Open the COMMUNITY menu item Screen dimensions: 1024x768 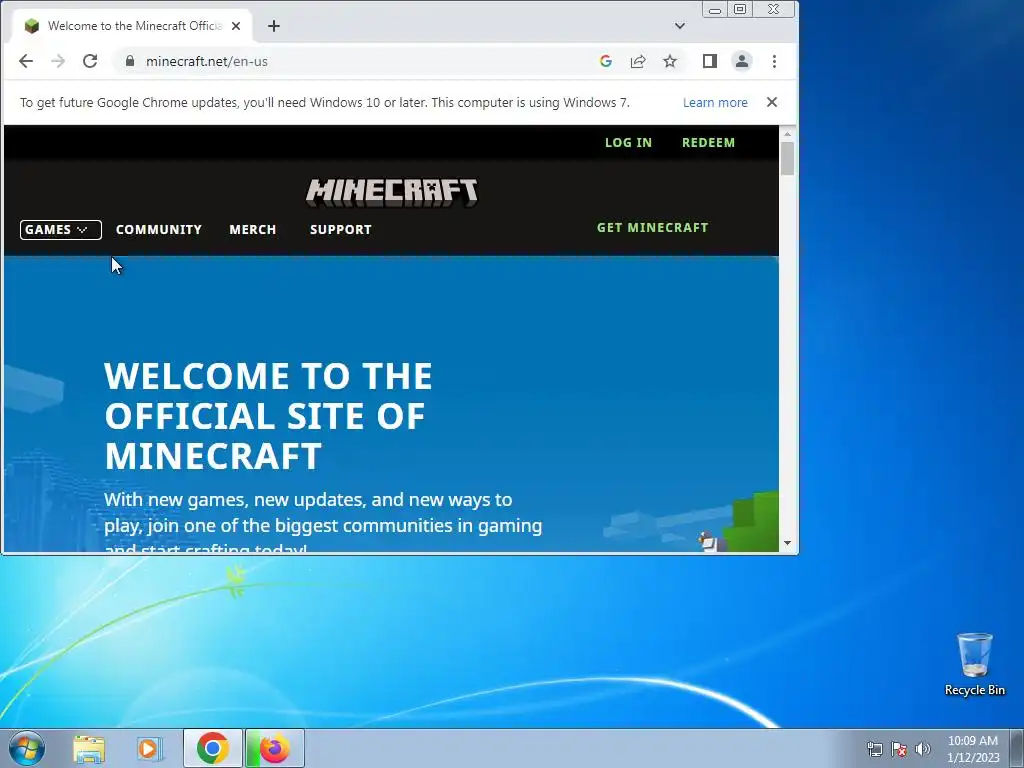[x=159, y=230]
